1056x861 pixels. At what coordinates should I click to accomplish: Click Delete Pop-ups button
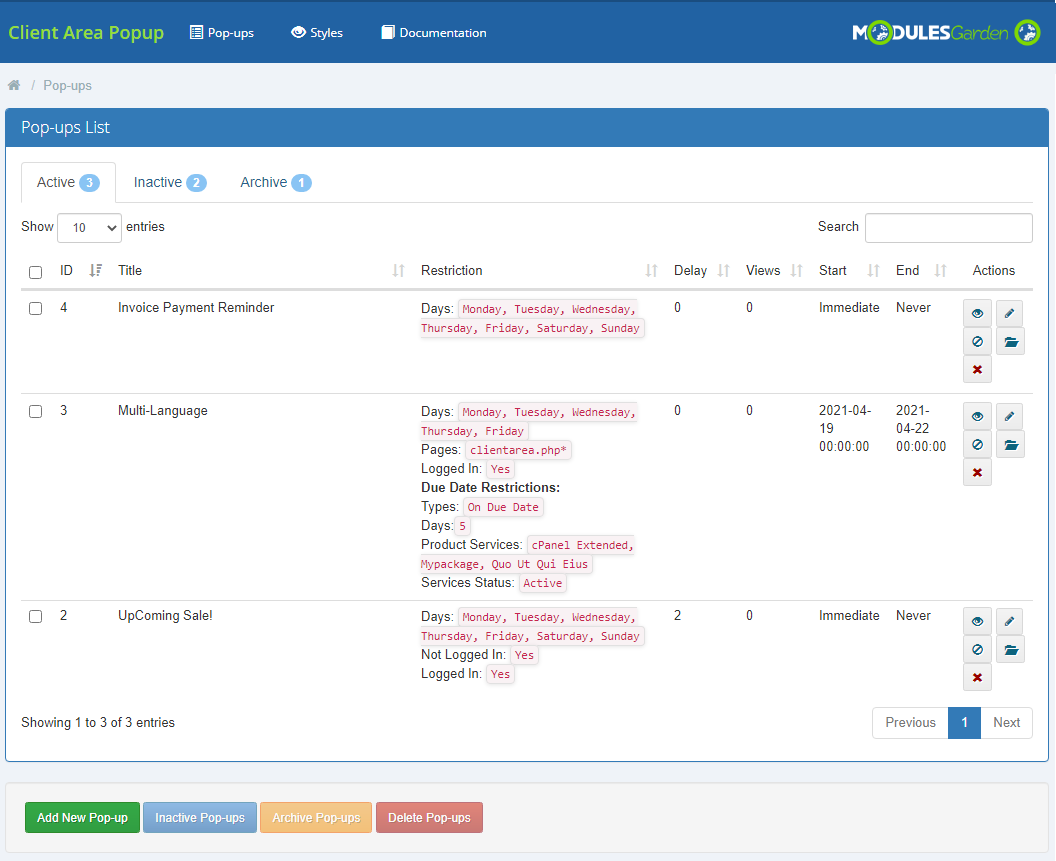coord(429,817)
